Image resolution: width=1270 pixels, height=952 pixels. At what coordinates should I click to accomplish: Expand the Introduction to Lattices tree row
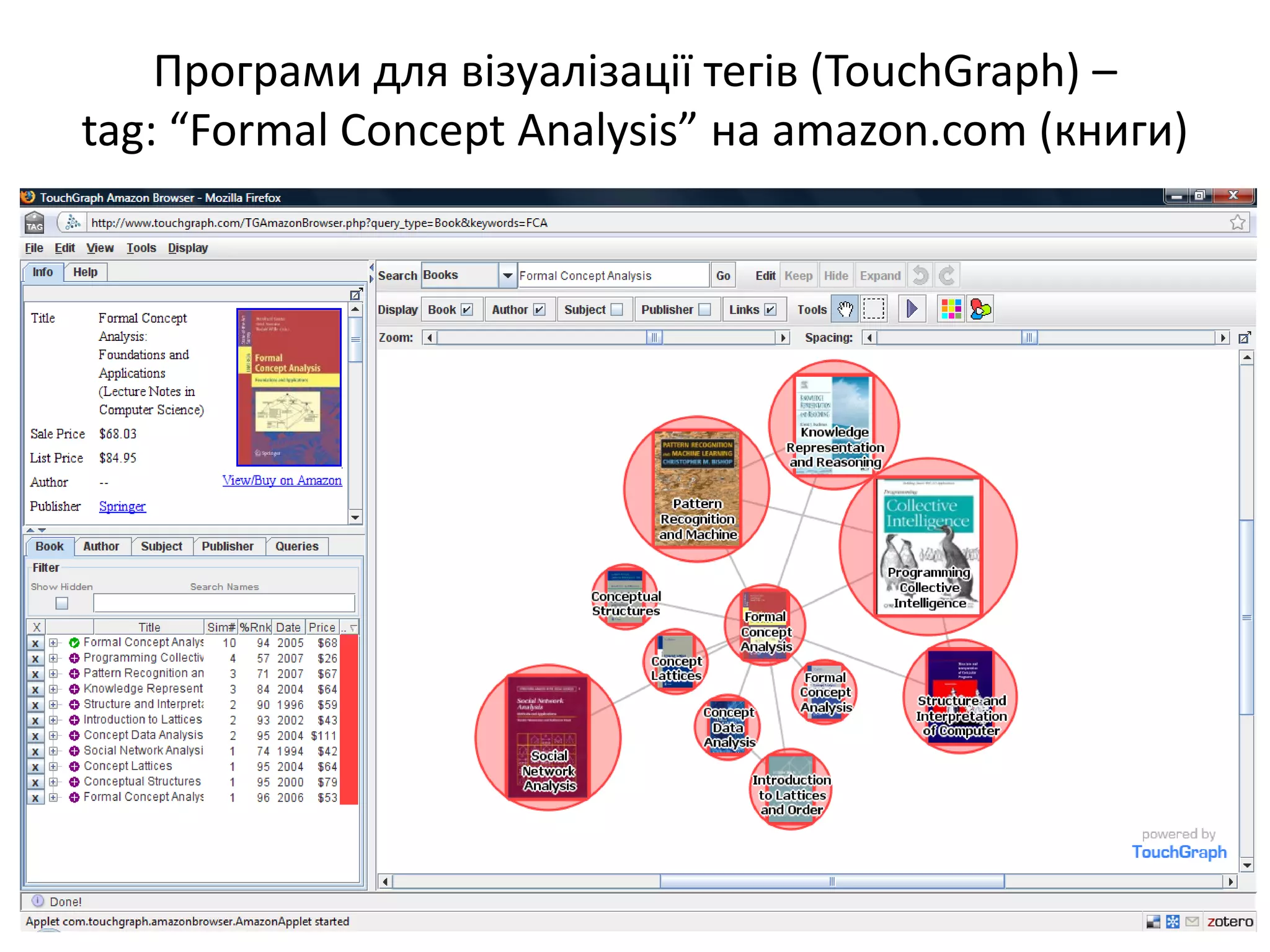53,720
